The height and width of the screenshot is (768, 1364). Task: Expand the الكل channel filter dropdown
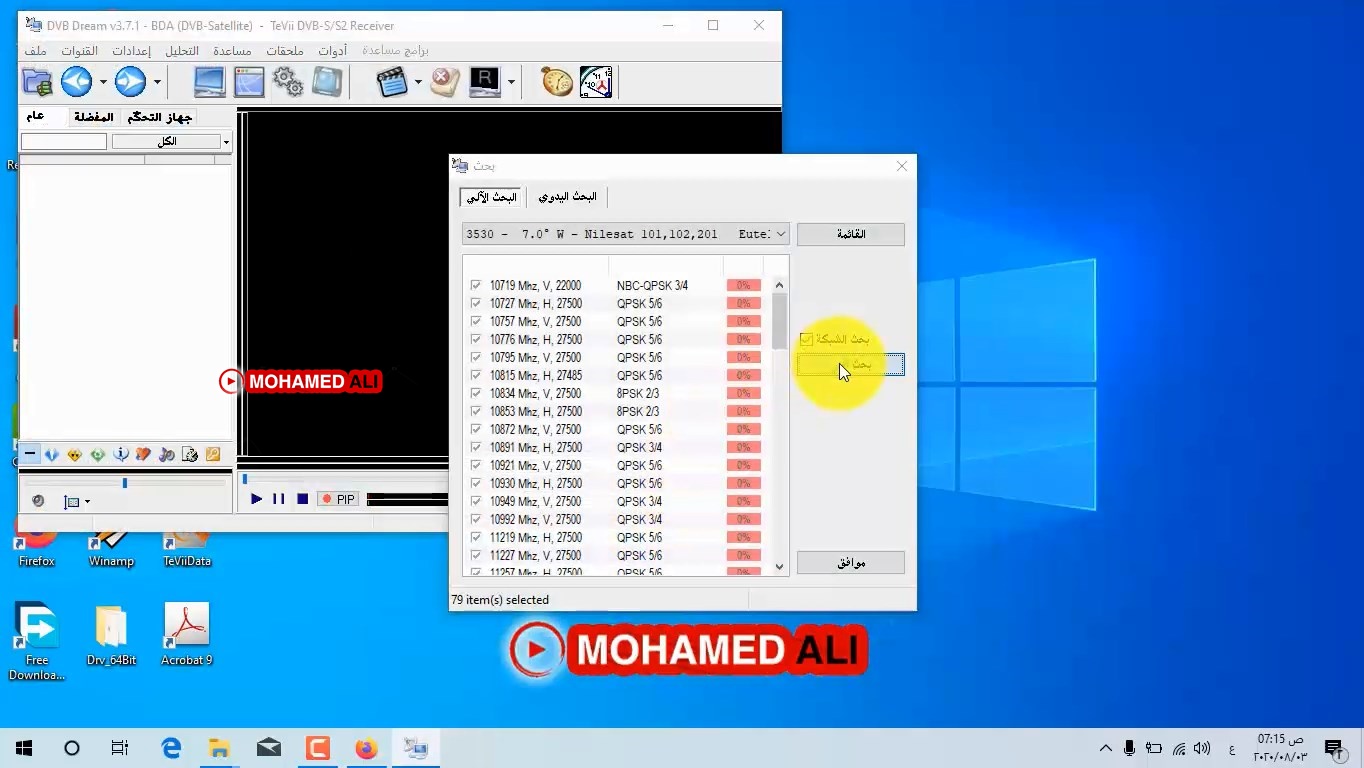pyautogui.click(x=226, y=142)
